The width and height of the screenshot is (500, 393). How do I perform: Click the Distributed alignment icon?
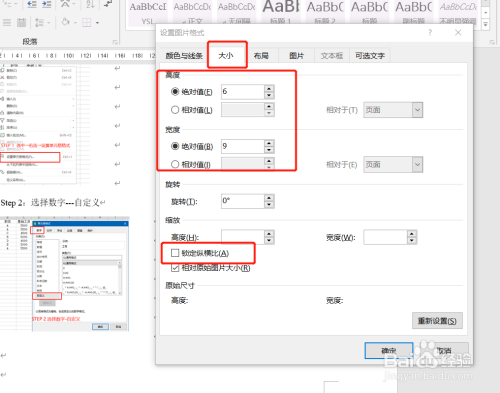(21, 23)
